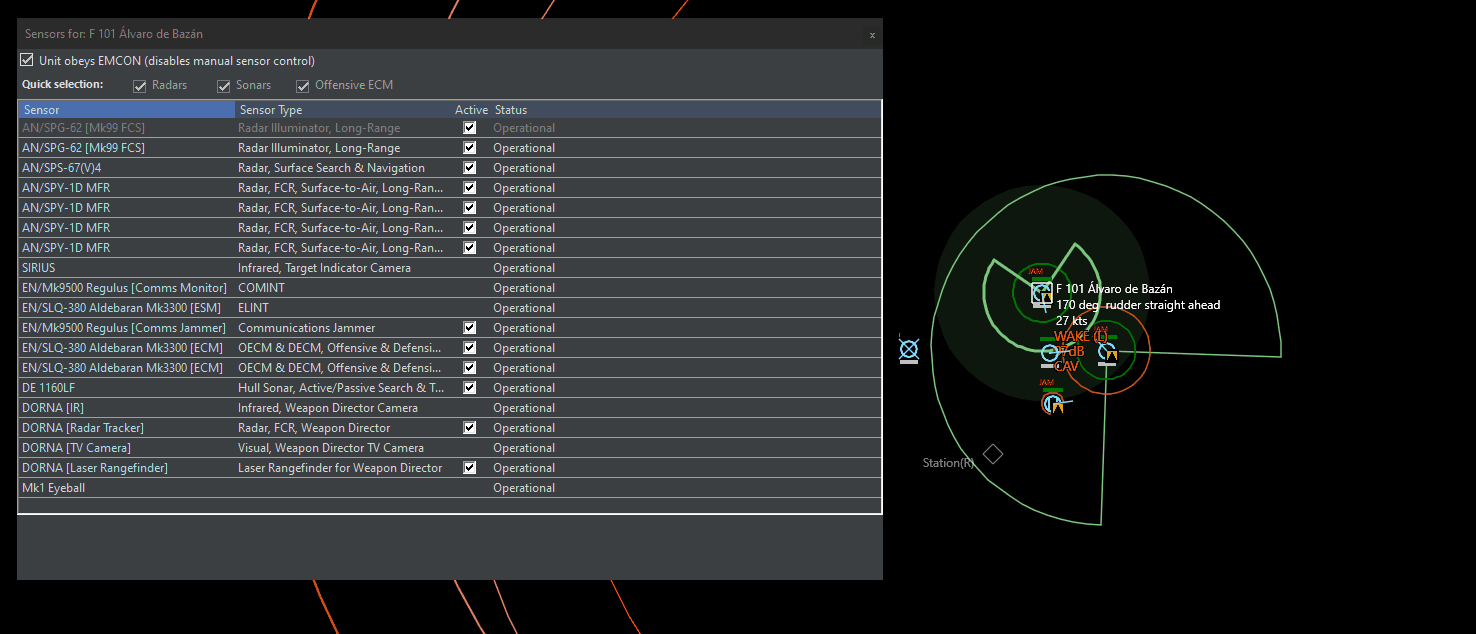
Task: Select the greyed-out AN/SPG-62 [Mk99 FCS] row
Action: (450, 128)
